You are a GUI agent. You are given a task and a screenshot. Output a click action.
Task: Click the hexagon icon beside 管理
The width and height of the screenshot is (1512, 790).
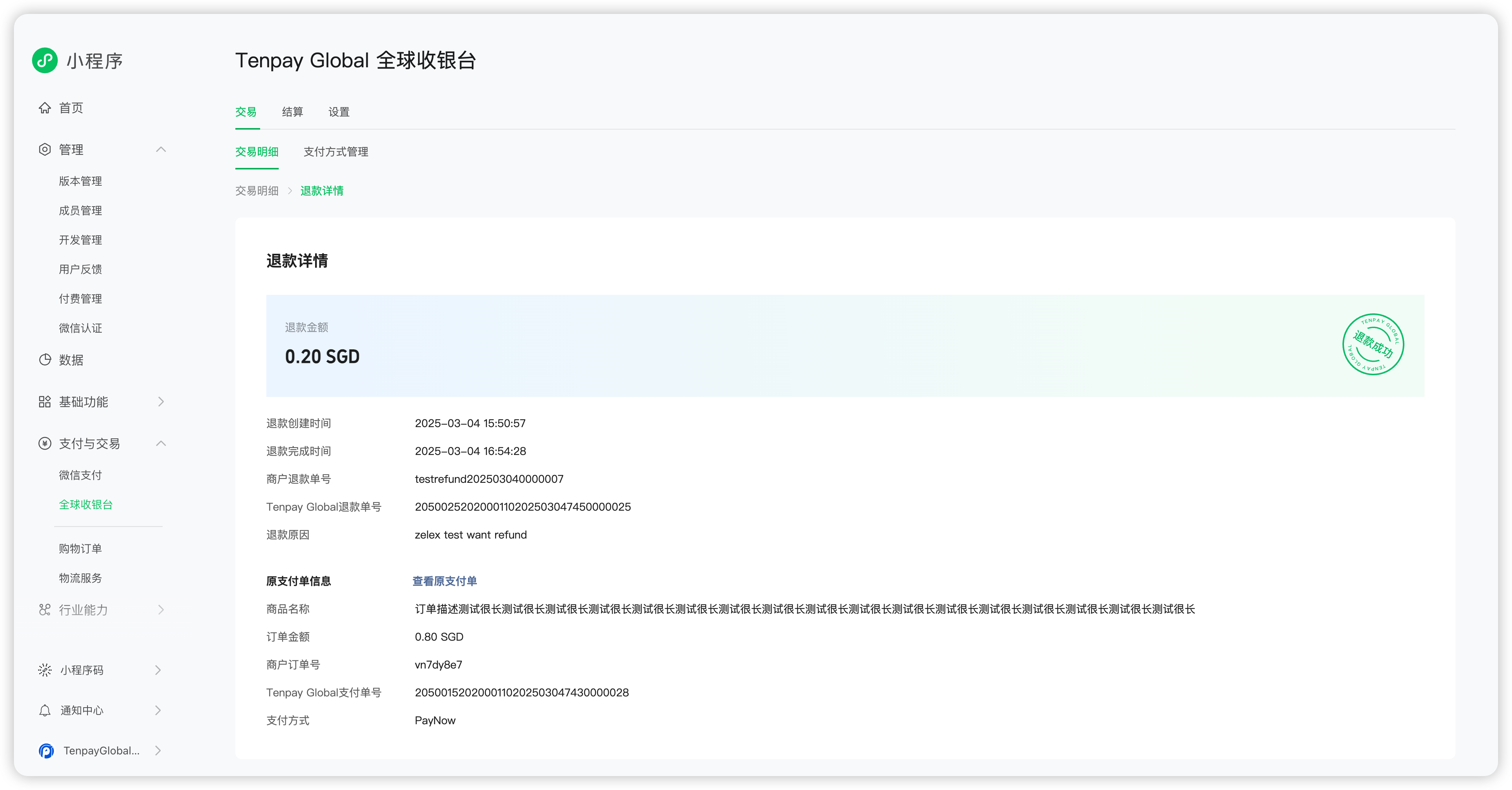45,150
